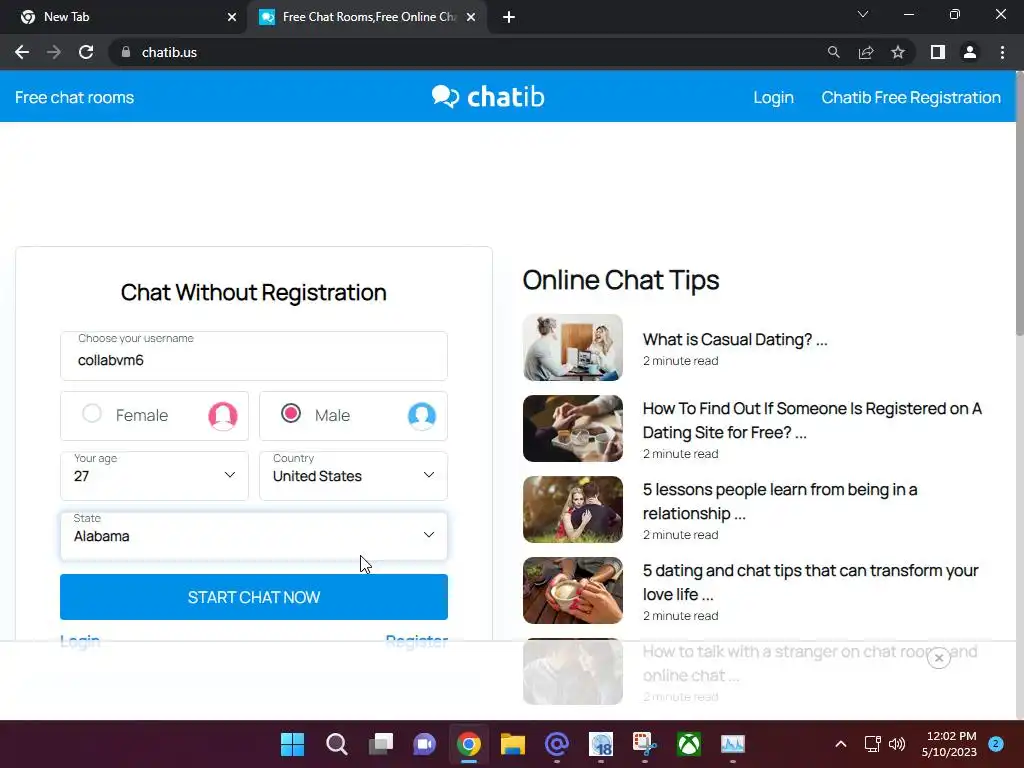Click Login in the header
This screenshot has height=768, width=1024.
coord(773,97)
